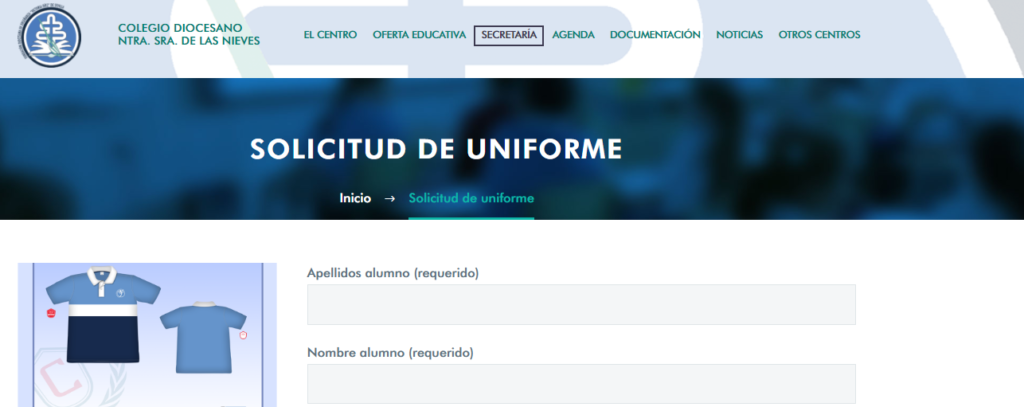
Task: Open the Otros Centros menu
Action: click(x=819, y=35)
